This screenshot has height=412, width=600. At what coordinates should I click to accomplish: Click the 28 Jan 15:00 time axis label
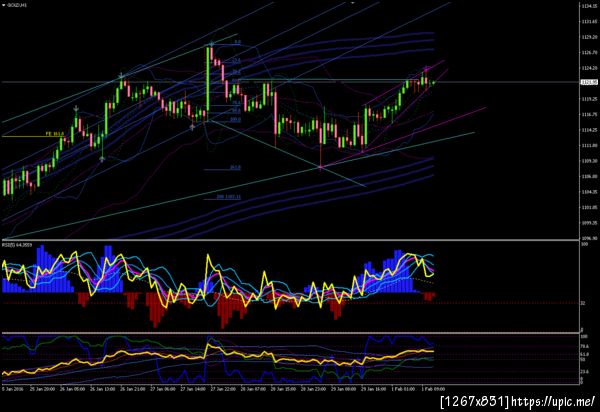pyautogui.click(x=283, y=389)
